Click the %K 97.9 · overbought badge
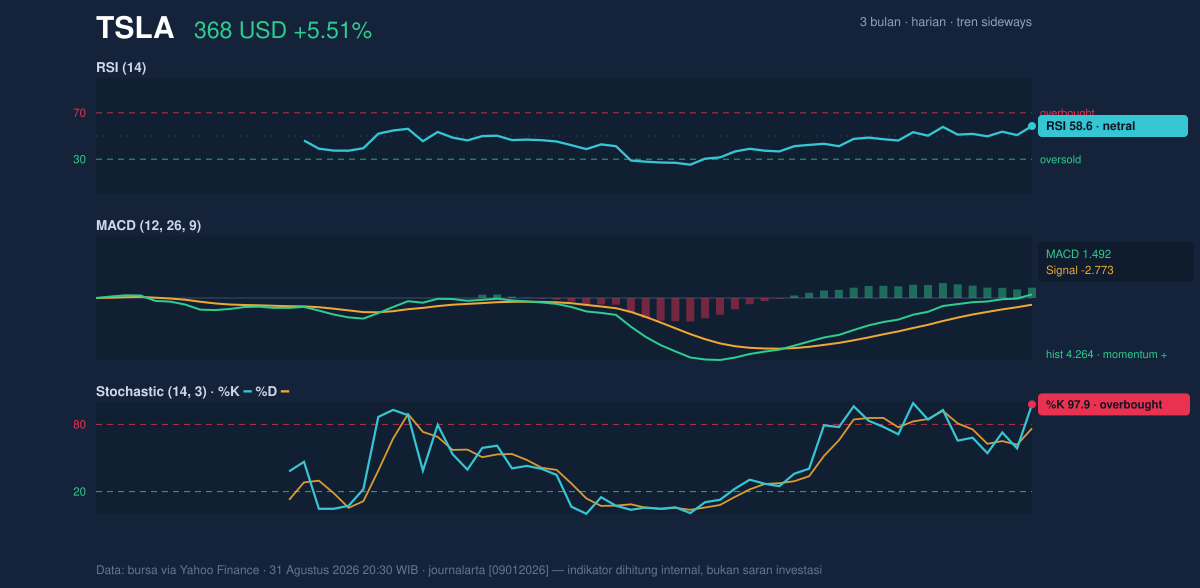The width and height of the screenshot is (1200, 588). pos(1114,404)
